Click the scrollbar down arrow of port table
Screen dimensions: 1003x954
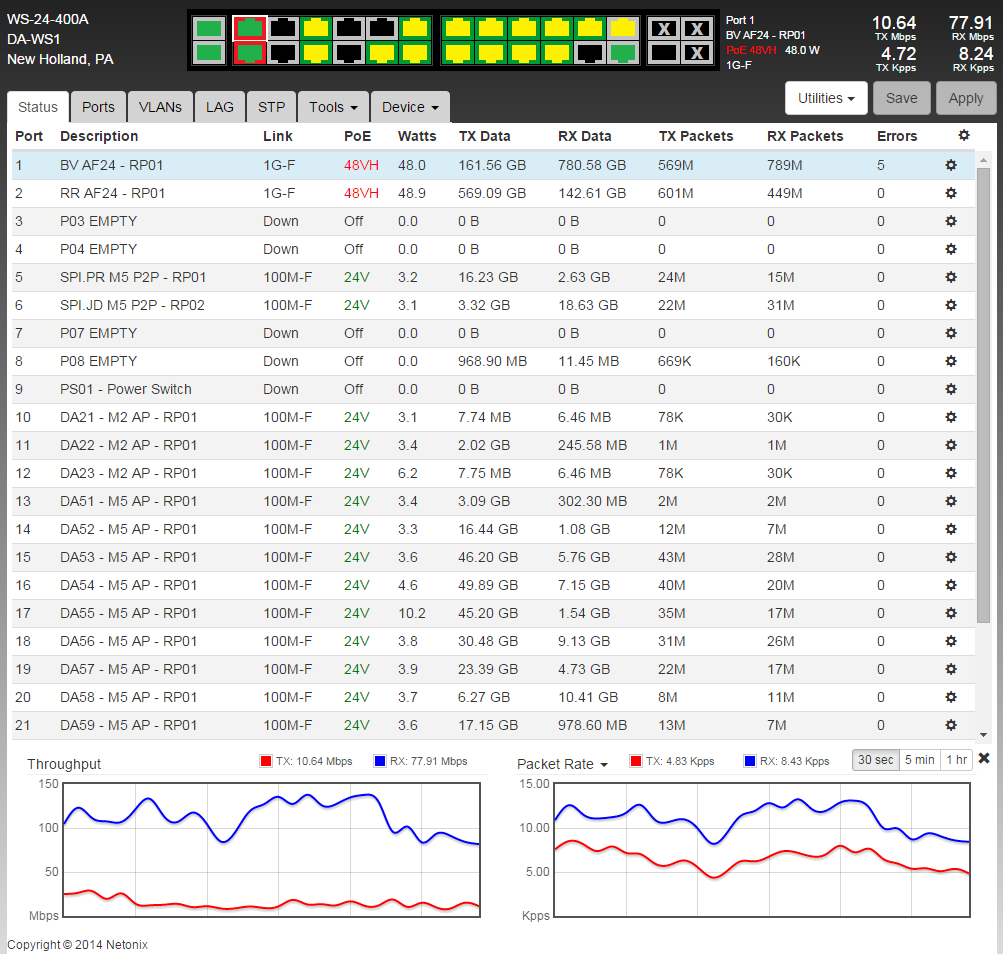[x=983, y=735]
